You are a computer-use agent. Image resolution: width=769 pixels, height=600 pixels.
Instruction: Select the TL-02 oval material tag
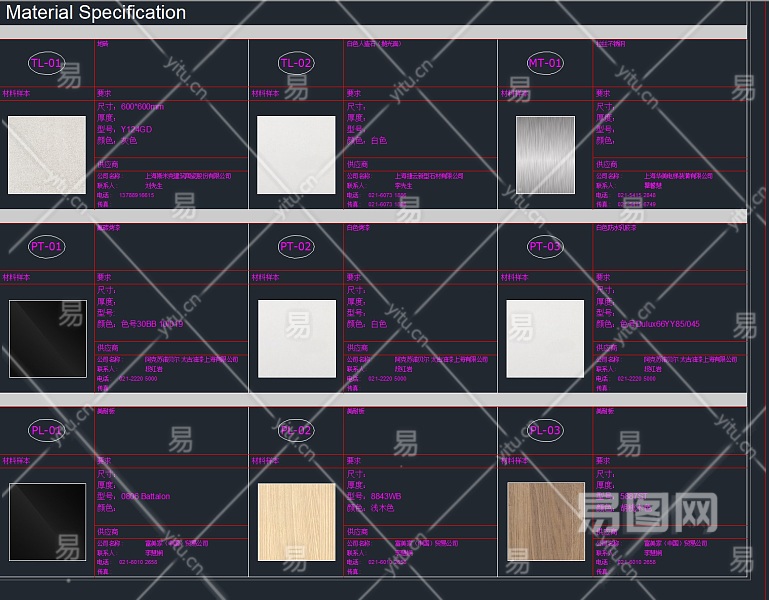click(296, 63)
